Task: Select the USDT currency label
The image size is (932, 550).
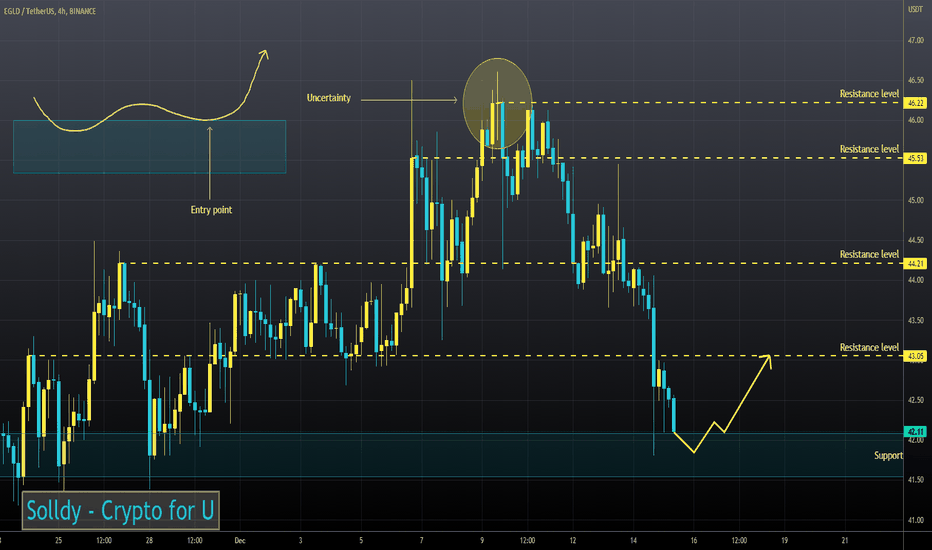Action: coord(915,10)
